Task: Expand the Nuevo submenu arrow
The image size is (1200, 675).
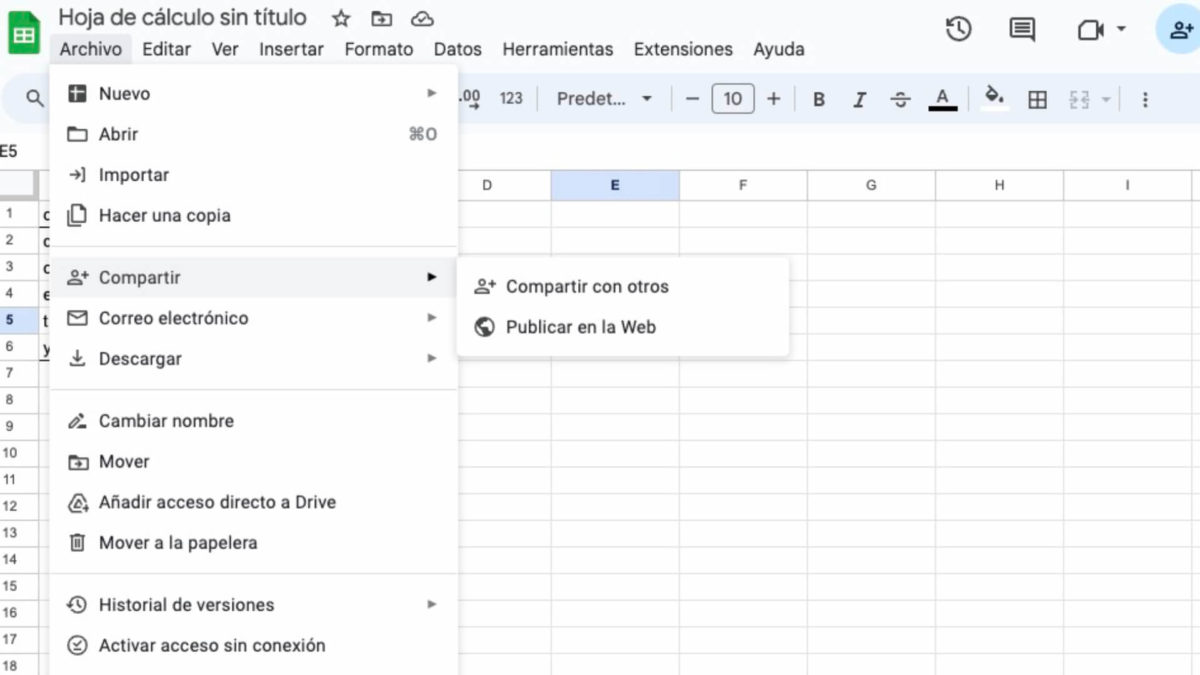Action: (432, 93)
